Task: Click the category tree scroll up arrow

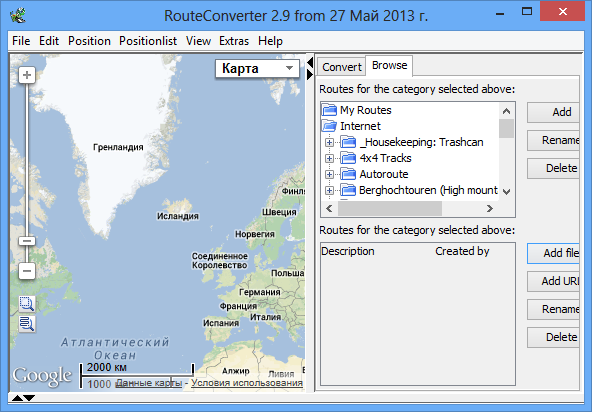Action: click(x=506, y=111)
